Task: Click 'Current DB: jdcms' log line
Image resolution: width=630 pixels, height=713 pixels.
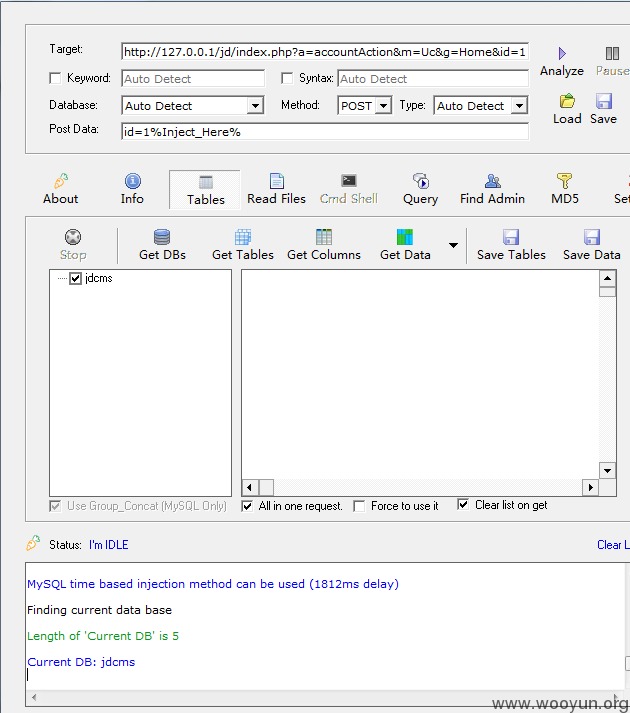Action: point(81,662)
